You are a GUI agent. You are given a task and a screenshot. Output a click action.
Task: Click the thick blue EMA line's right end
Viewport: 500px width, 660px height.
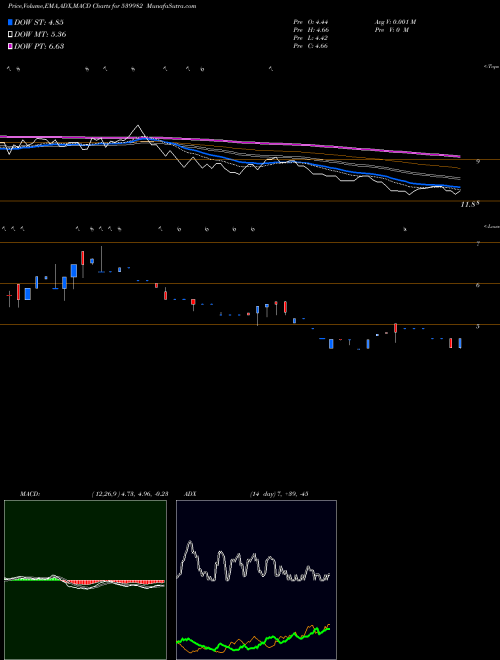459,187
